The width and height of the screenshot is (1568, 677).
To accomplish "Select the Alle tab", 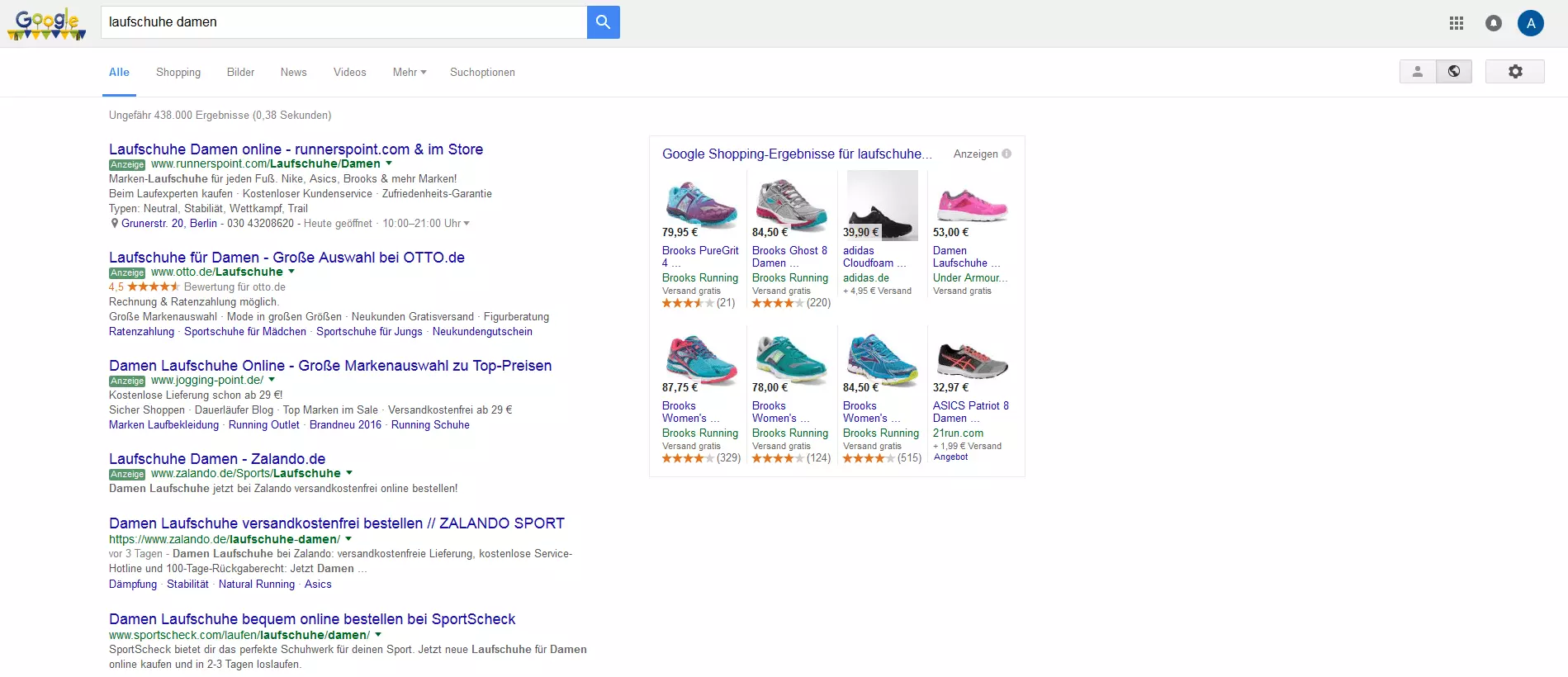I will [x=119, y=72].
